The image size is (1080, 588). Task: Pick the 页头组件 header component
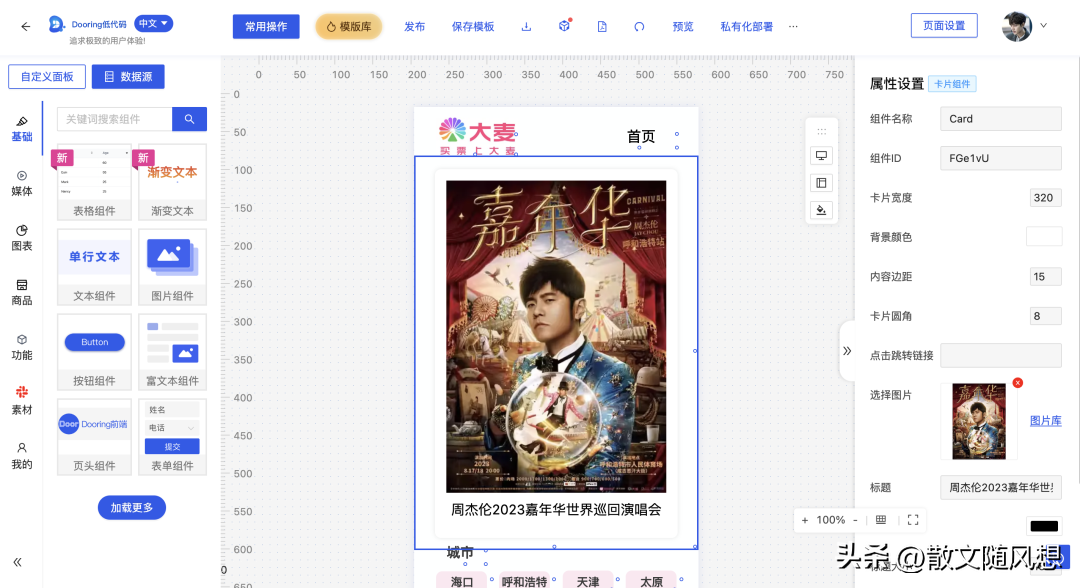coord(94,437)
